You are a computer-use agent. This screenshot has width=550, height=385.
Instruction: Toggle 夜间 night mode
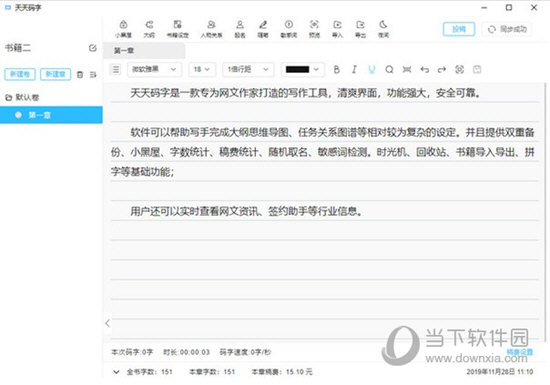click(x=383, y=29)
